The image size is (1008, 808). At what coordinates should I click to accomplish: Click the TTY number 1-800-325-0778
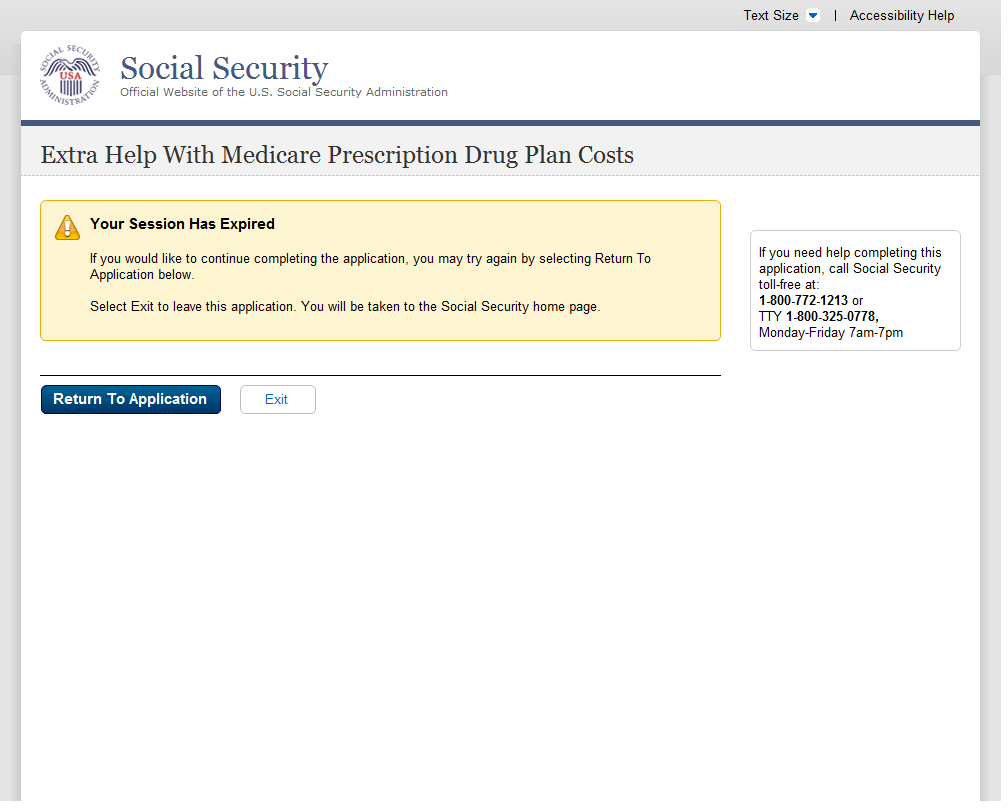coord(832,316)
